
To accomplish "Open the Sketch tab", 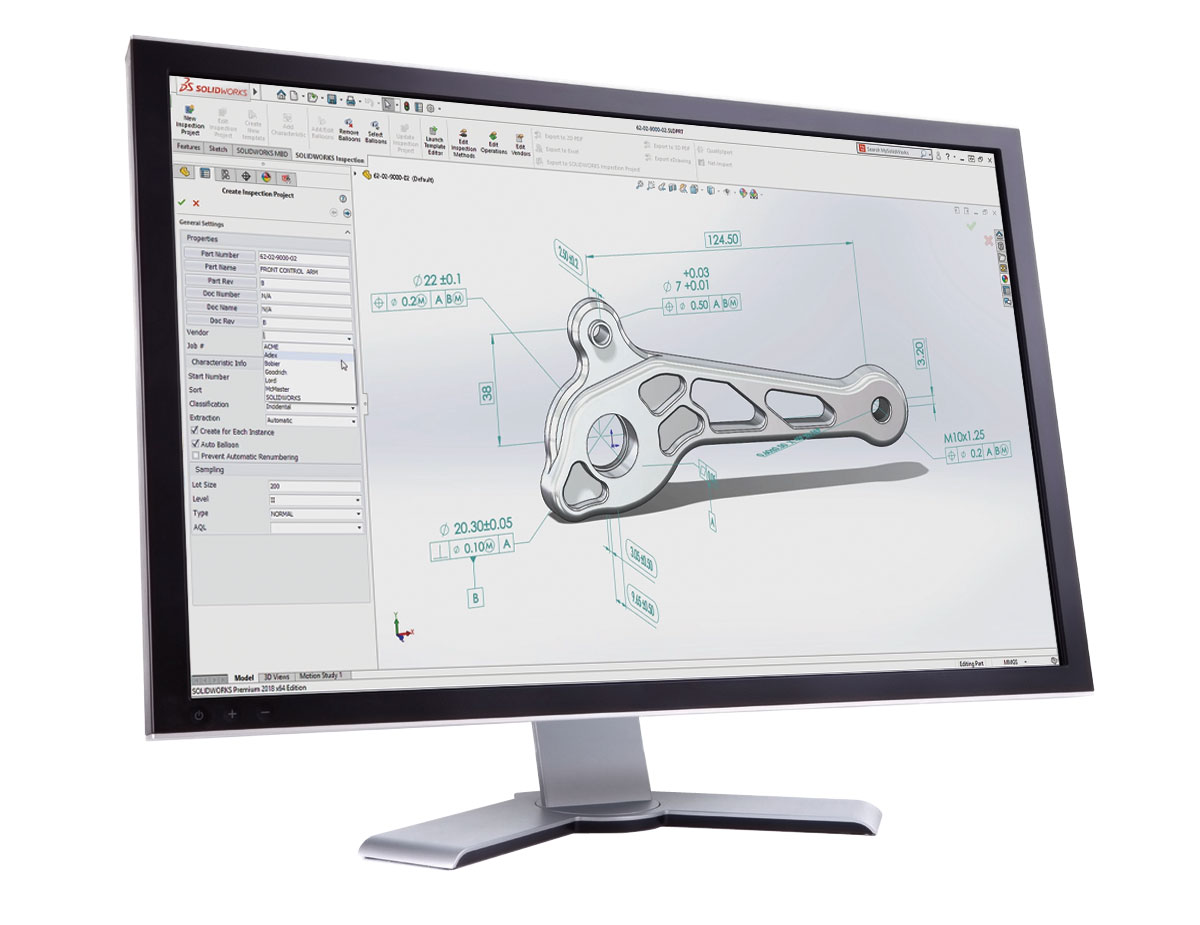I will pyautogui.click(x=218, y=148).
